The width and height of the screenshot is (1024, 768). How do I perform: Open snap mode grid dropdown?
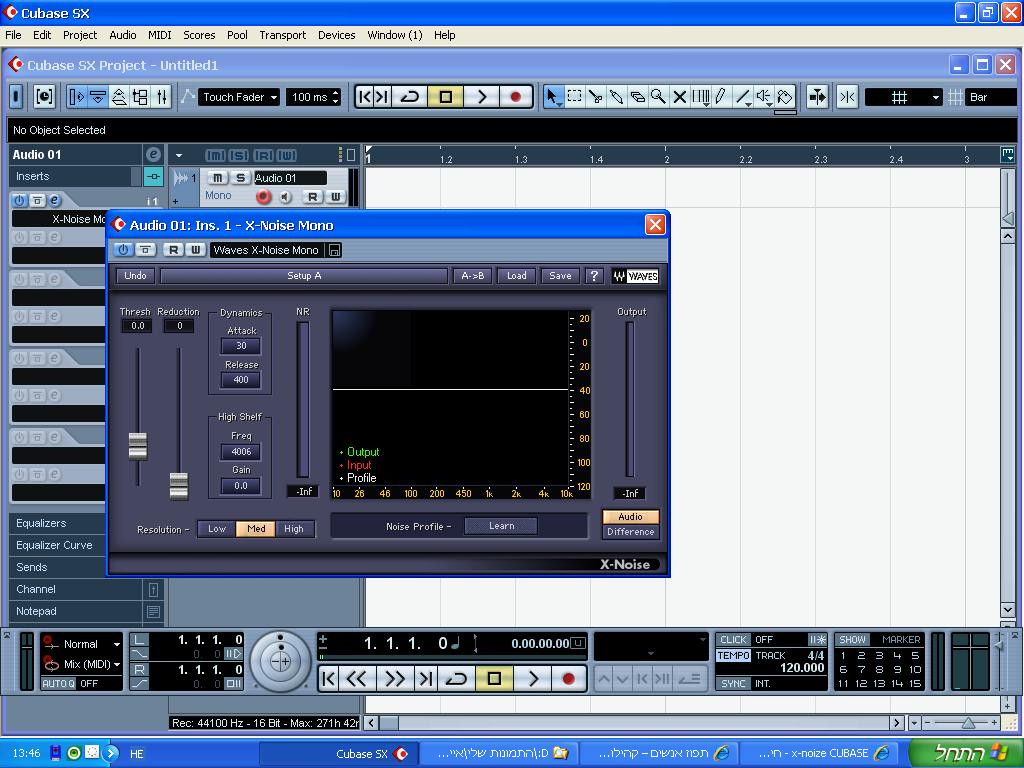point(904,97)
